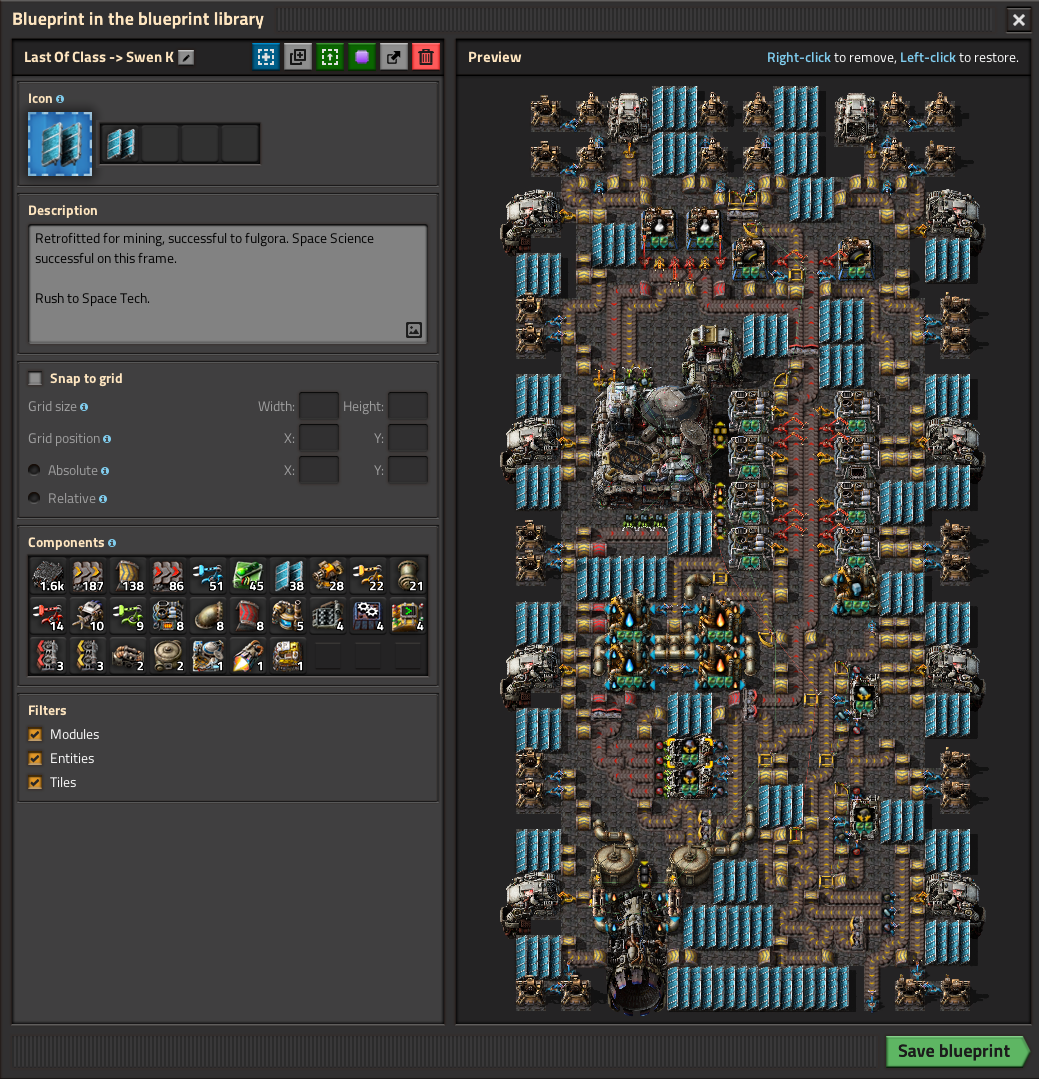
Task: Delete this blueprint with the trash icon
Action: click(x=425, y=57)
